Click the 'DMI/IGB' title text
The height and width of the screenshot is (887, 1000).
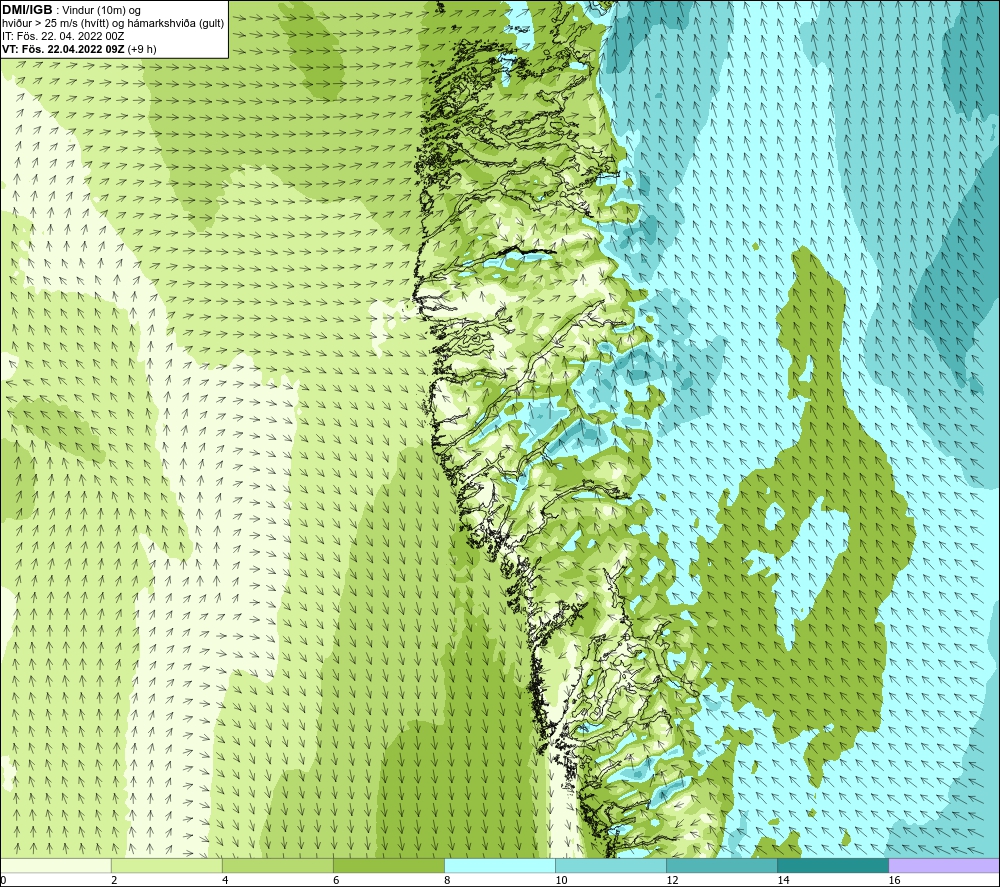coord(27,10)
